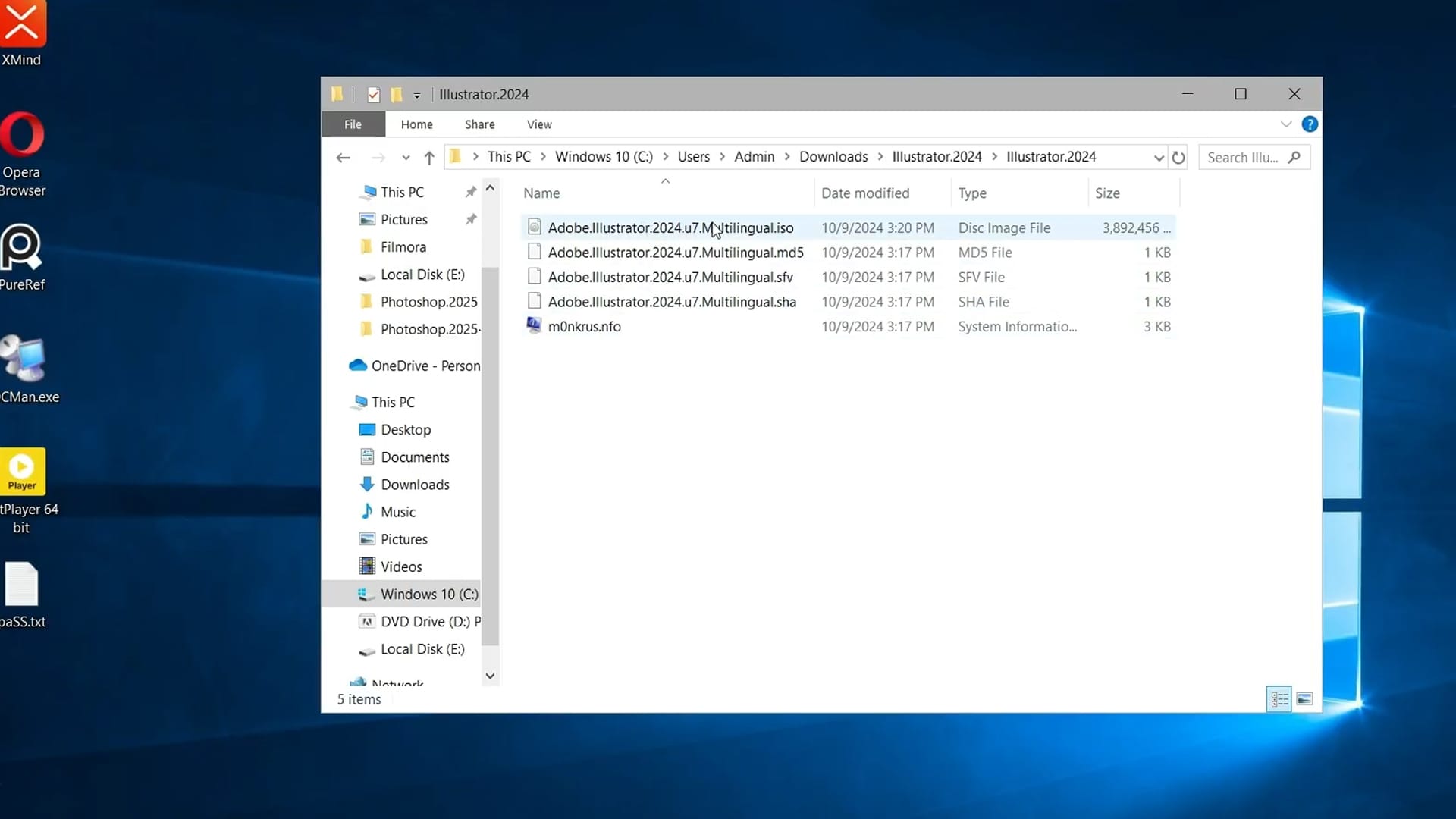
Task: Click Users in the address path
Action: pos(693,157)
